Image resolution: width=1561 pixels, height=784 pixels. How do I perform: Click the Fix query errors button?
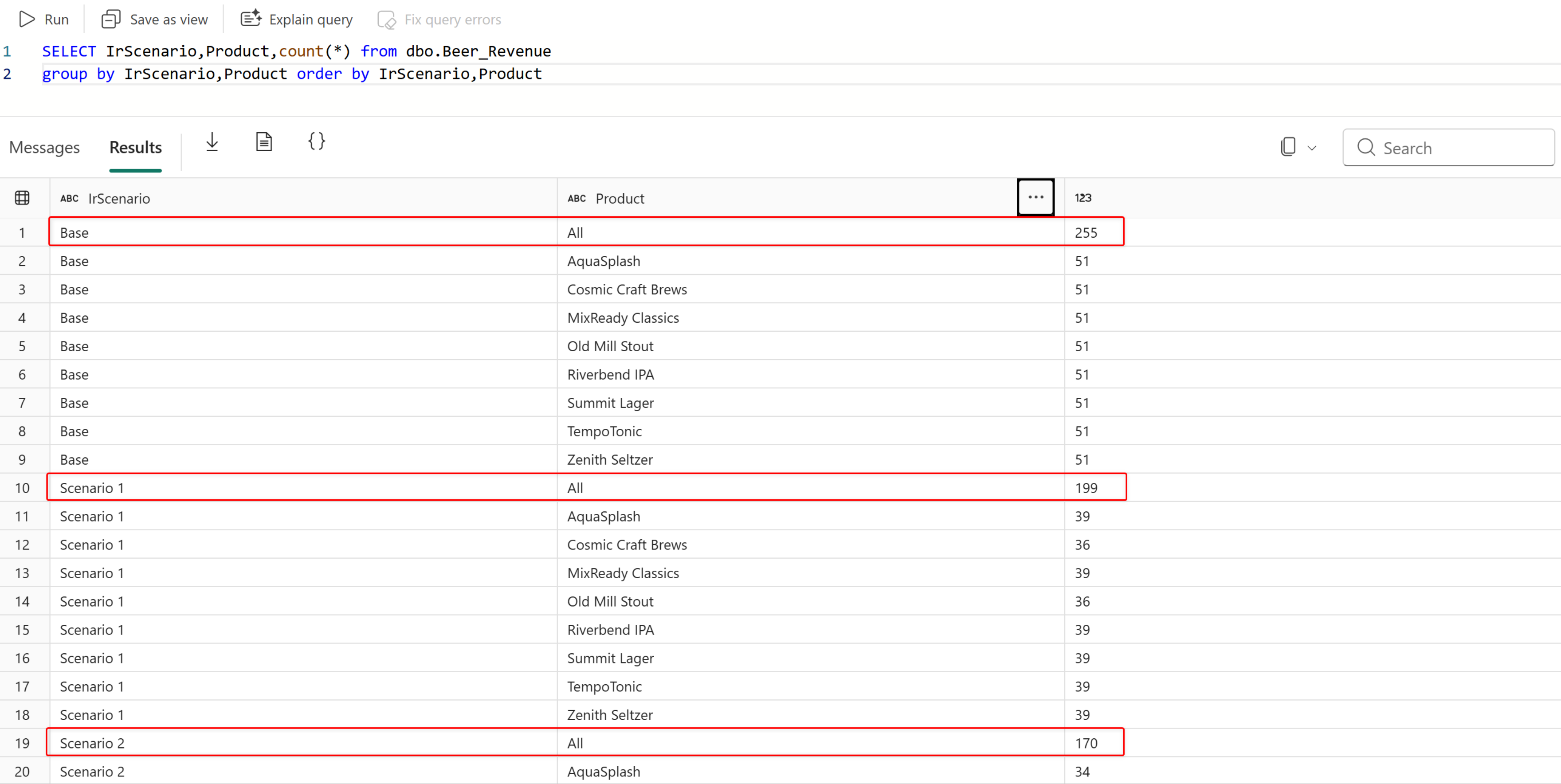439,20
